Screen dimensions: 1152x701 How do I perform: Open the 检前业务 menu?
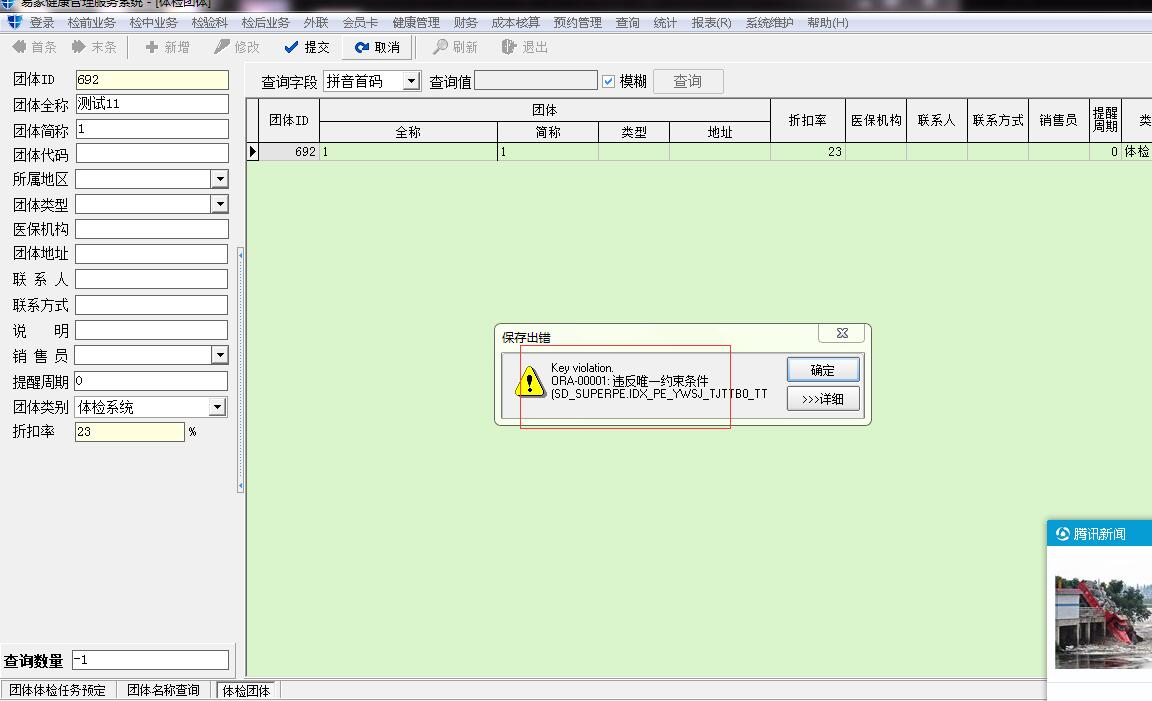91,23
